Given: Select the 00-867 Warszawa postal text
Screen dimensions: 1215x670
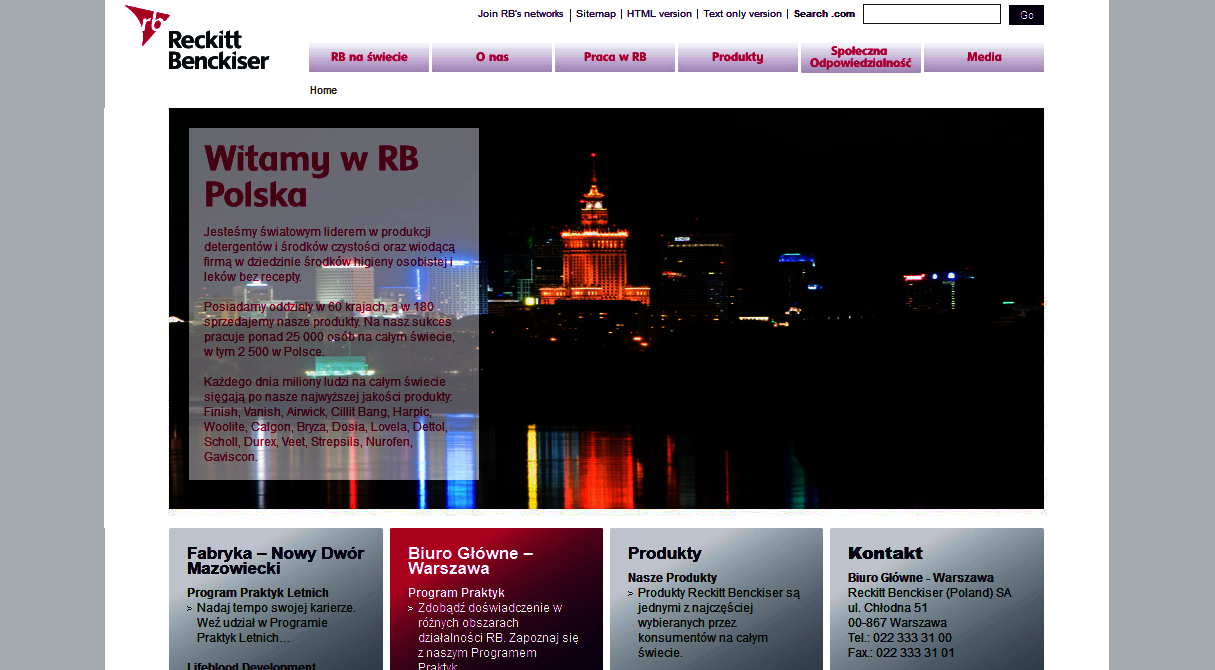Looking at the screenshot, I should 897,623.
